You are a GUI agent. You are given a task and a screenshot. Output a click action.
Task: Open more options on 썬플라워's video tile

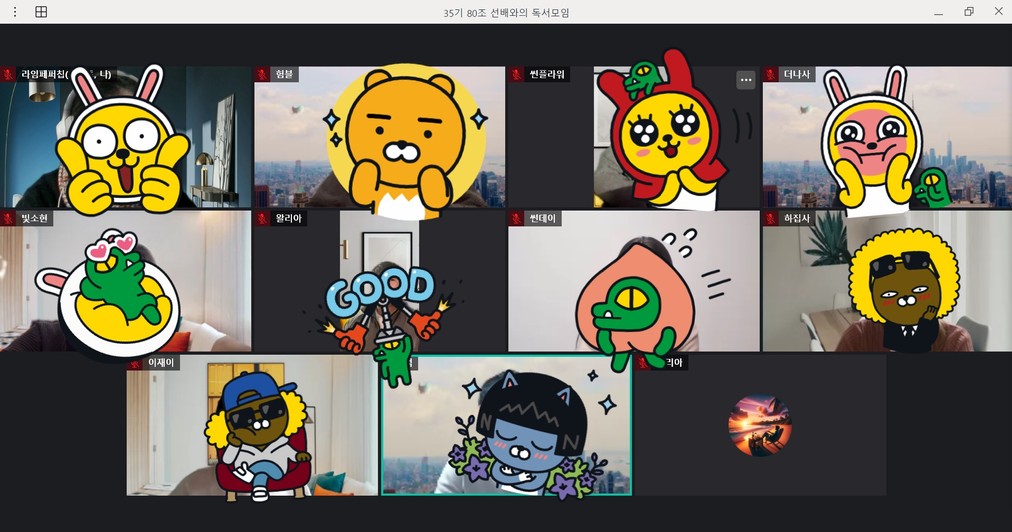coord(745,80)
